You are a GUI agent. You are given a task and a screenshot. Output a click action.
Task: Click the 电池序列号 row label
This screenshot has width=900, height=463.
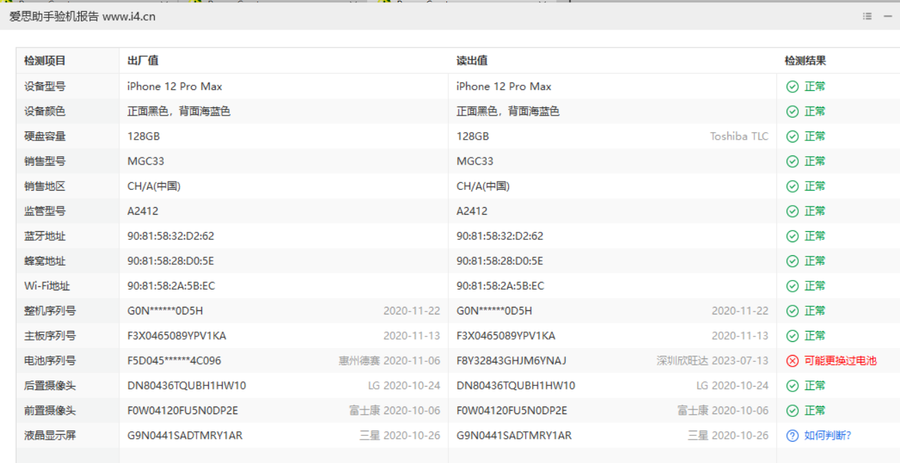tap(50, 361)
